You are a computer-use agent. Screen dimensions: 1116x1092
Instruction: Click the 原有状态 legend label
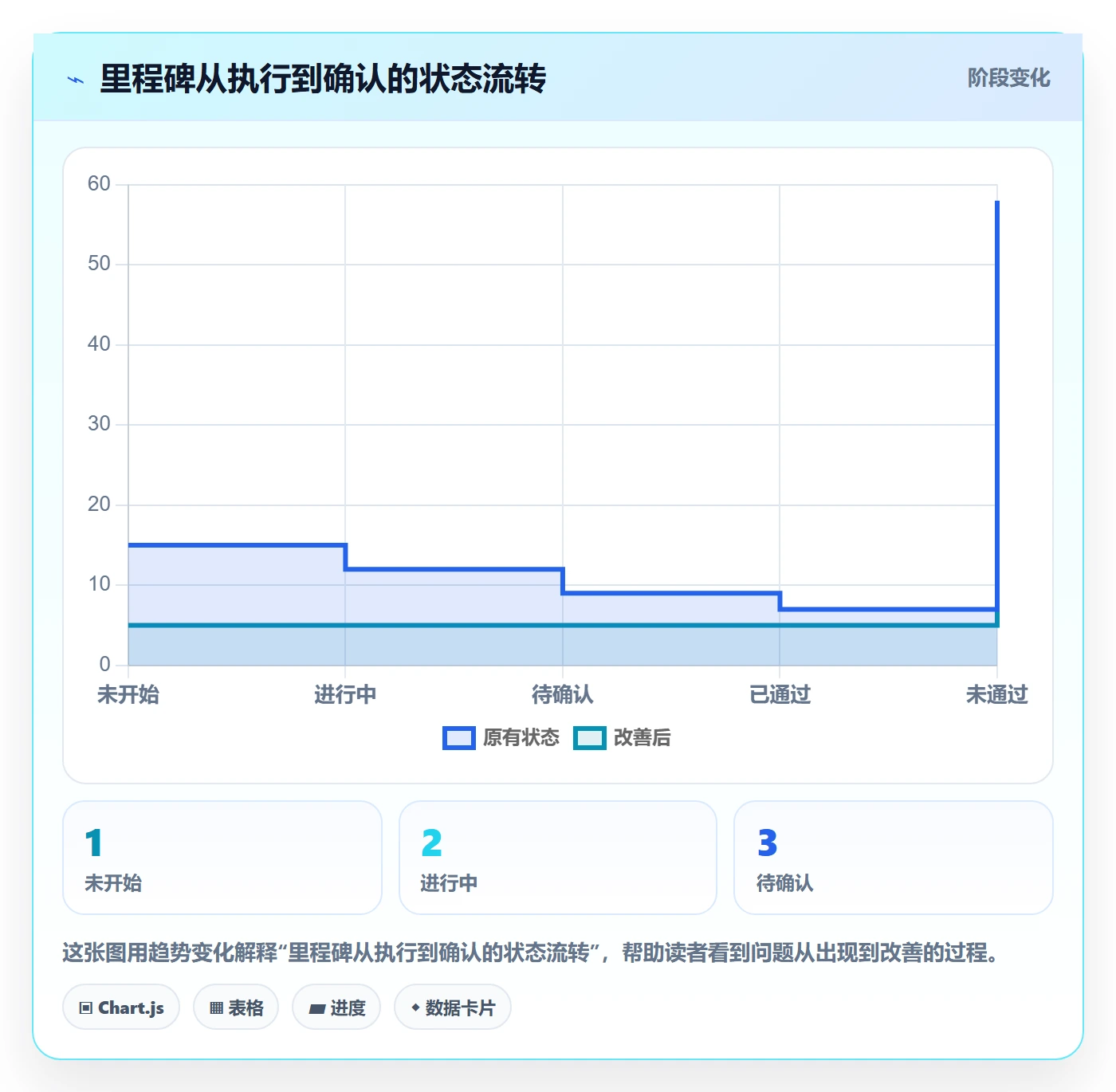(x=521, y=738)
